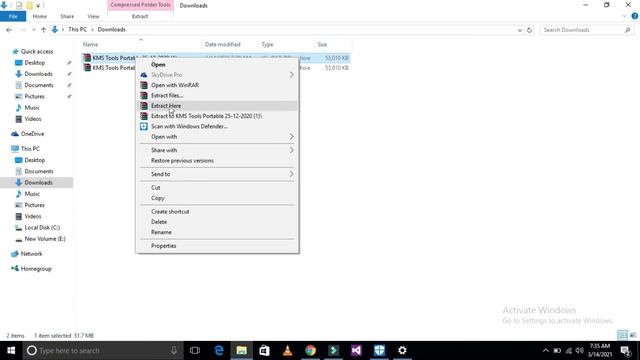Screen dimensions: 640x360
Task: Expand the SkyDrive Pro submenu arrow
Action: [x=291, y=75]
